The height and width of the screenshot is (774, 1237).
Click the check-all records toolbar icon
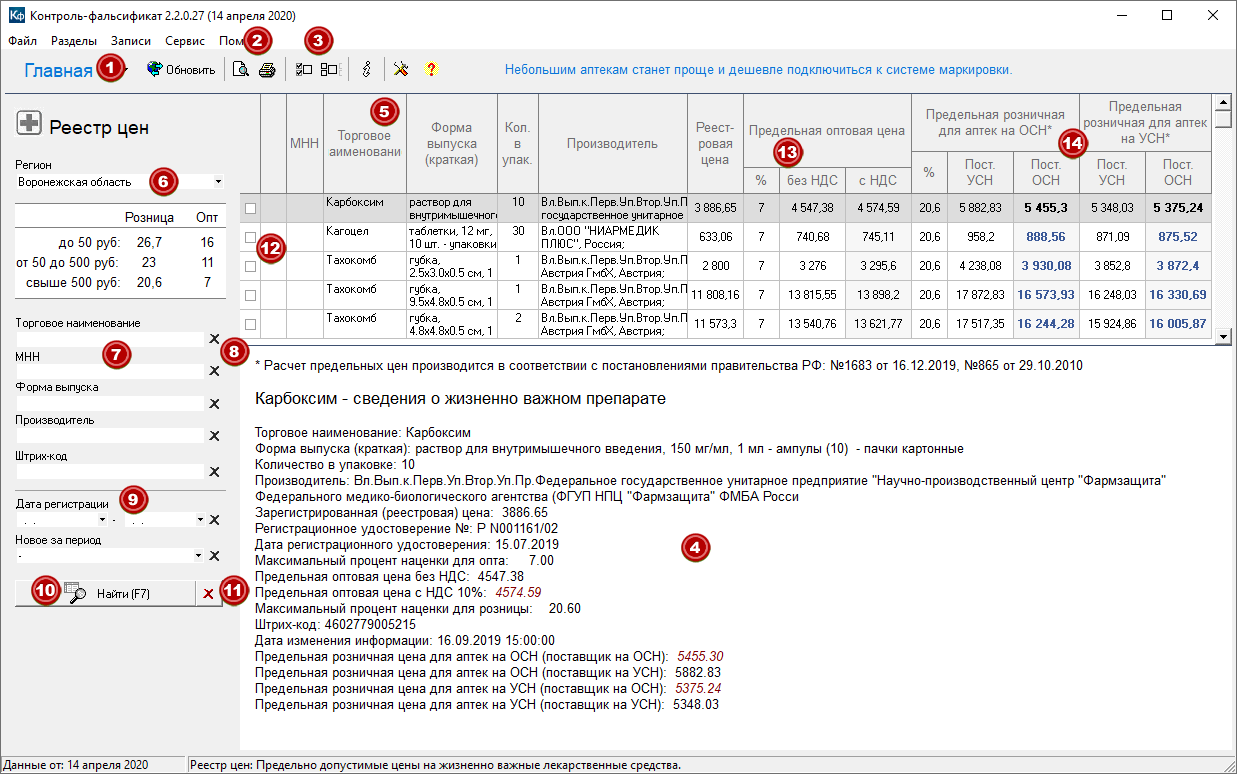305,70
